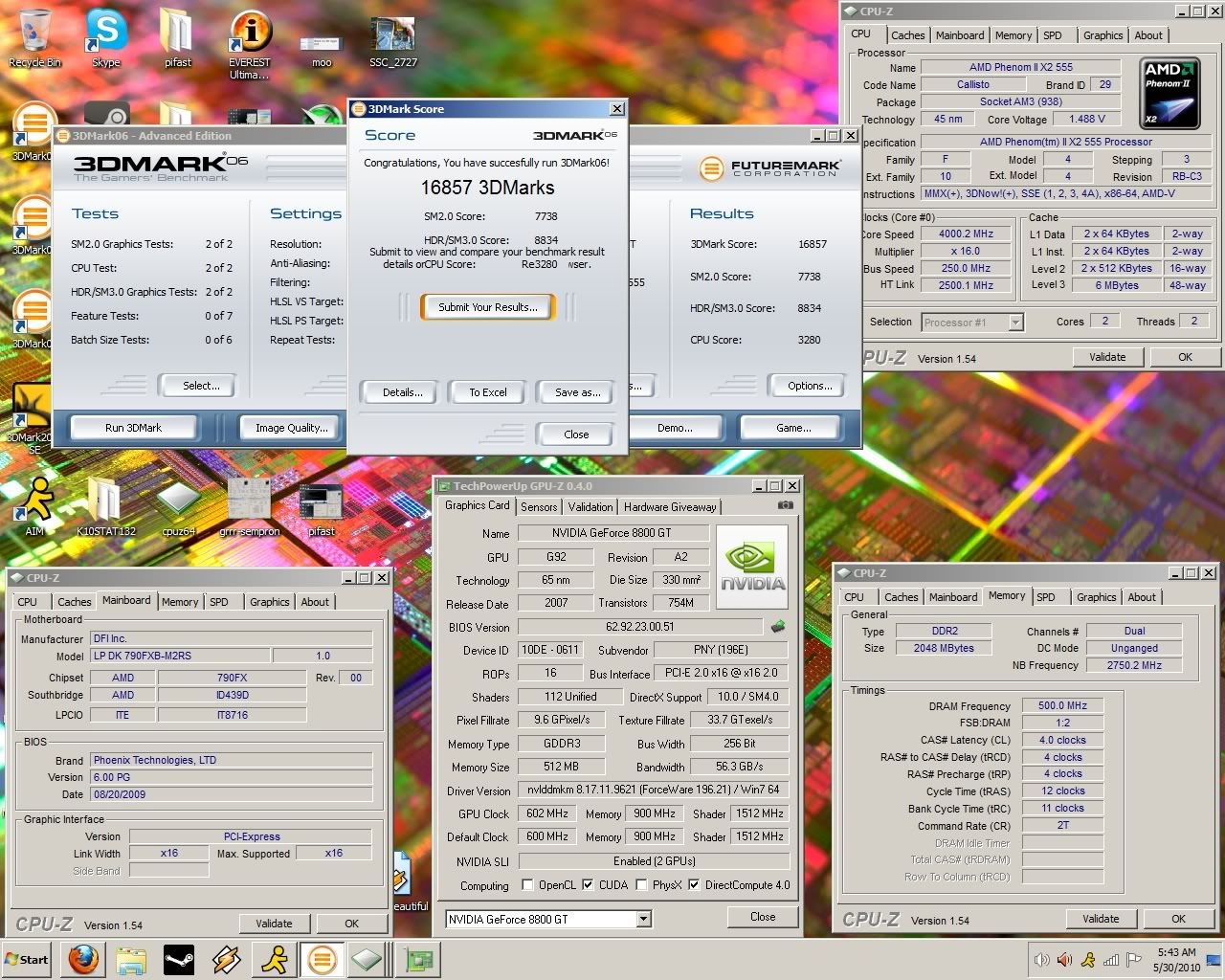Click the AIM icon in the system tray
The height and width of the screenshot is (980, 1225).
pyautogui.click(x=1088, y=959)
